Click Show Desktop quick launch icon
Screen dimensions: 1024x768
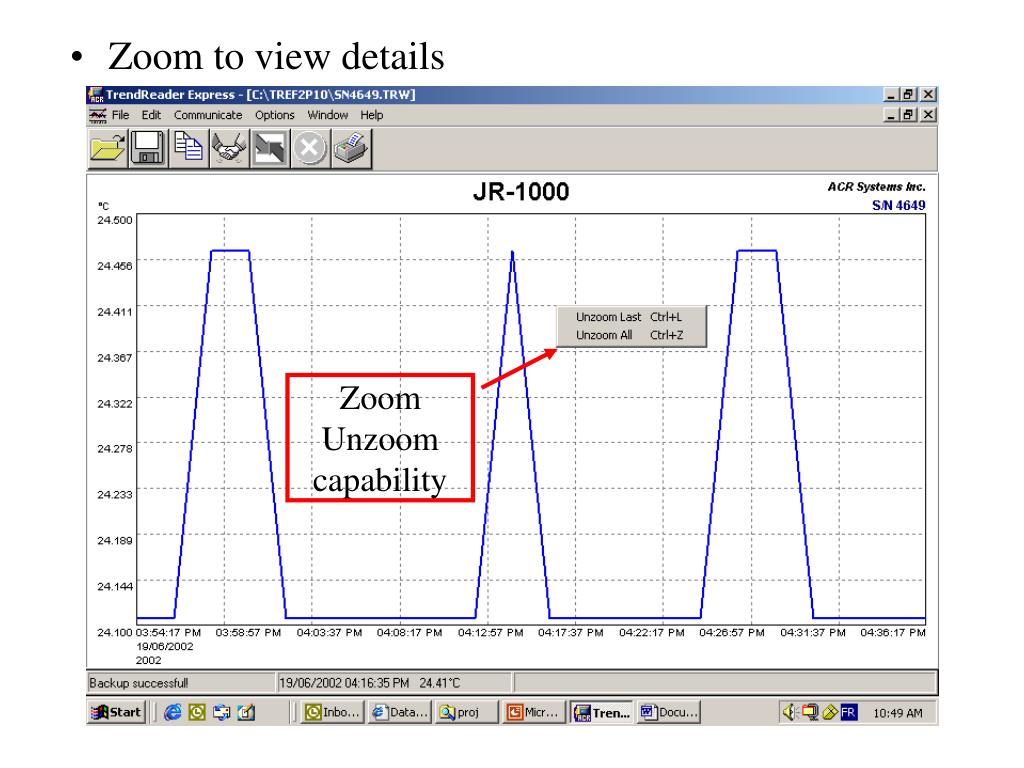click(221, 712)
